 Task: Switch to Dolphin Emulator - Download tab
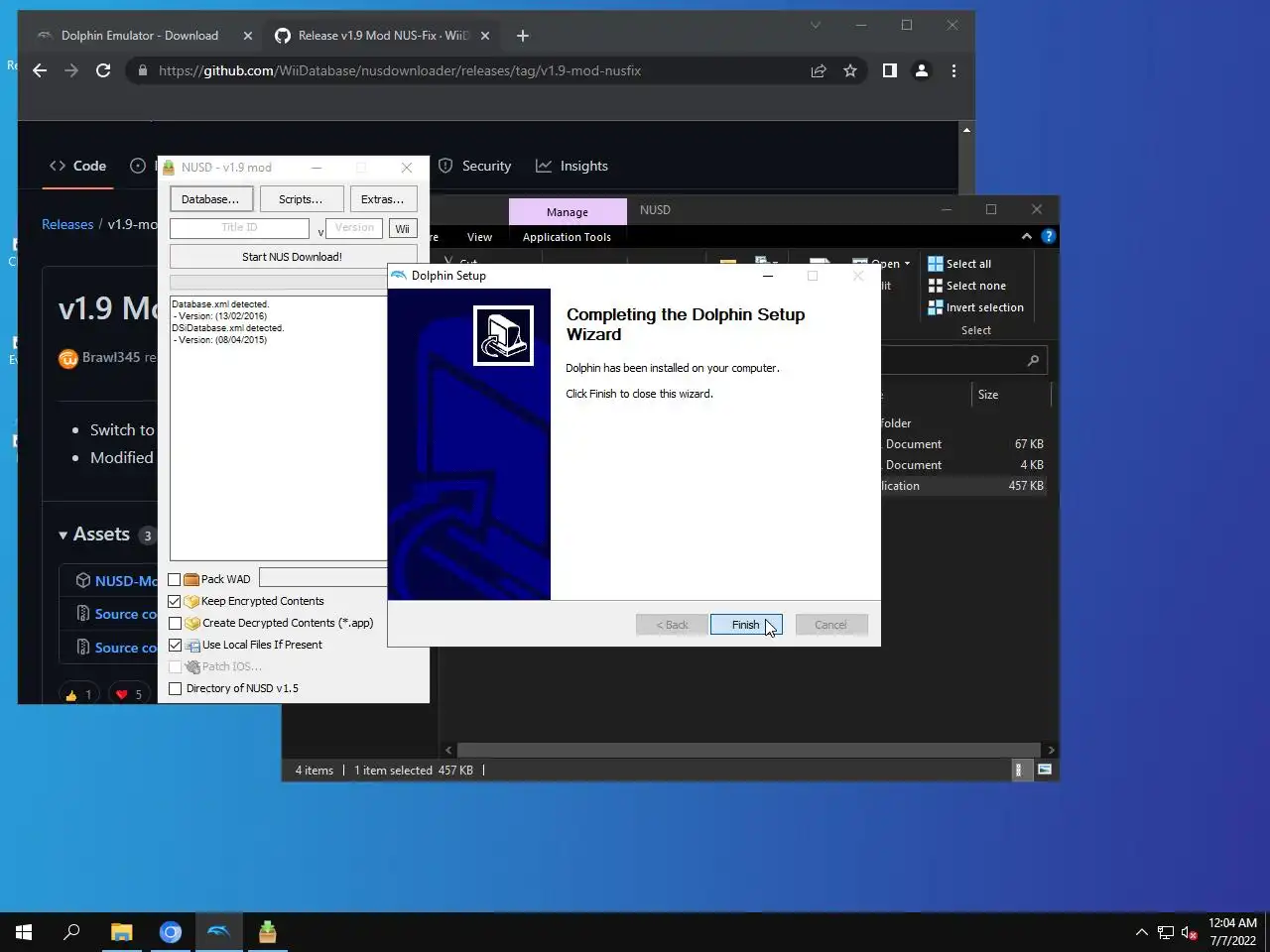point(139,36)
